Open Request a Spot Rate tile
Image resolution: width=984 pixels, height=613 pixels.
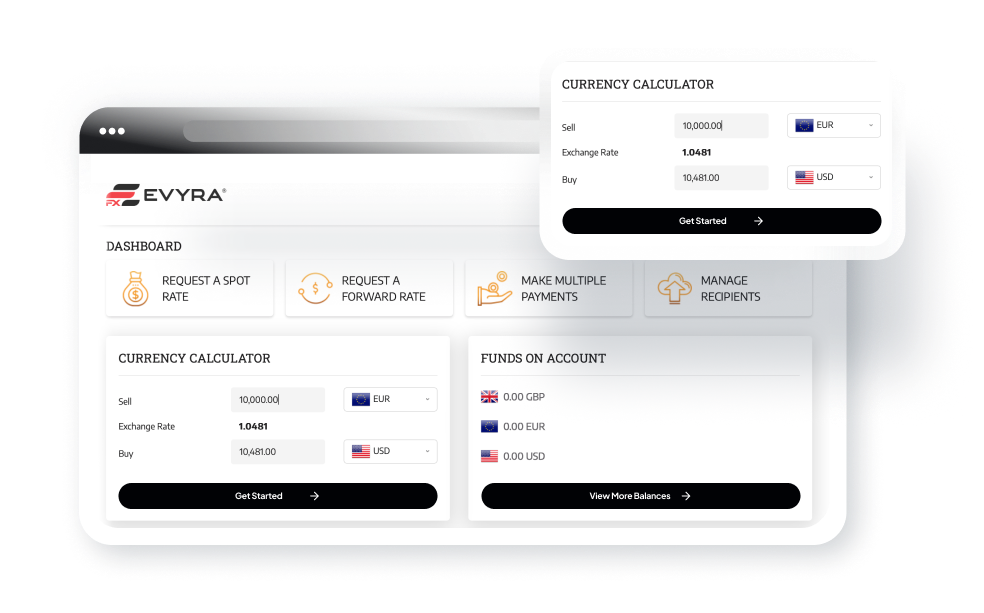point(190,289)
